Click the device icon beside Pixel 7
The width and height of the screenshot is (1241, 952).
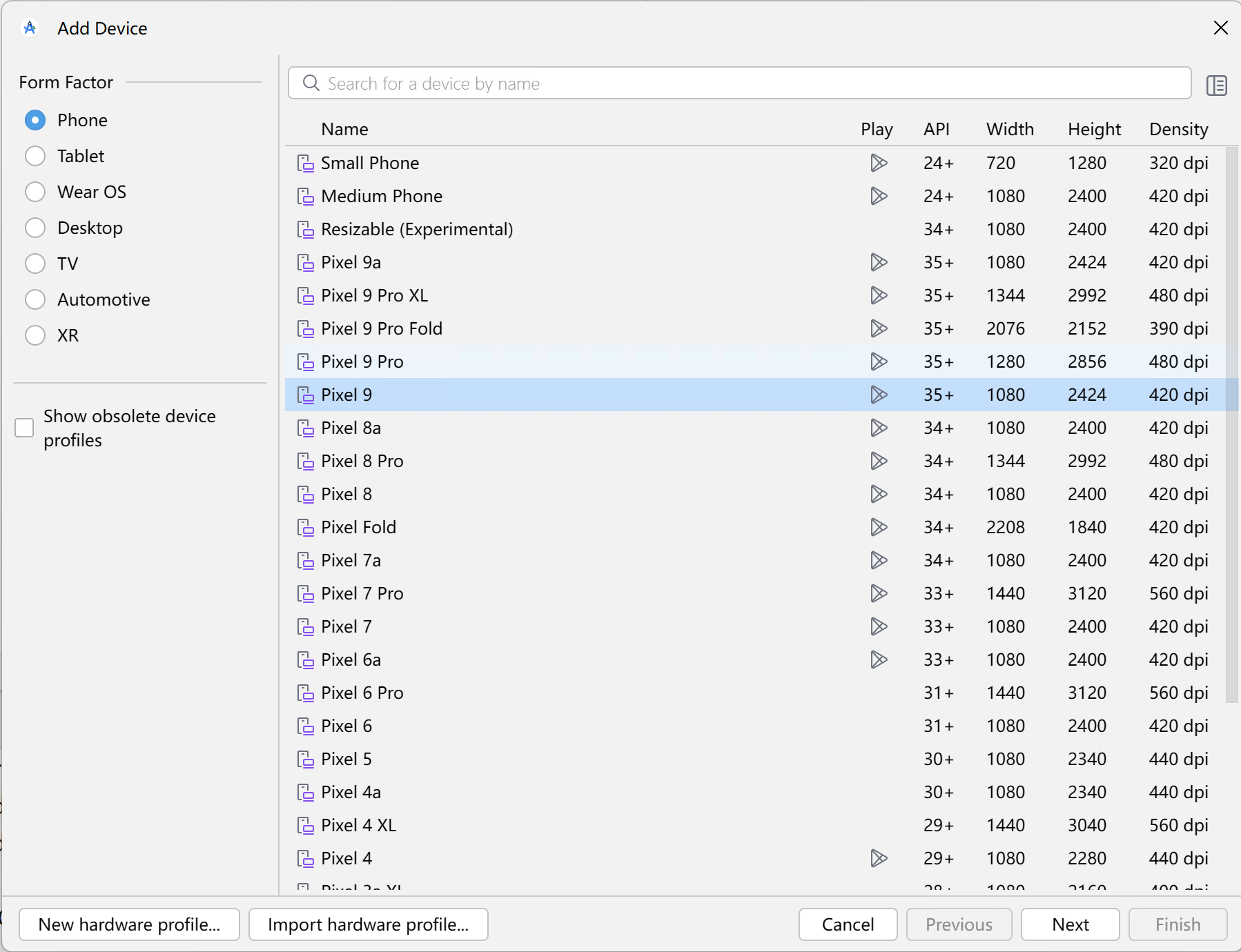[305, 627]
